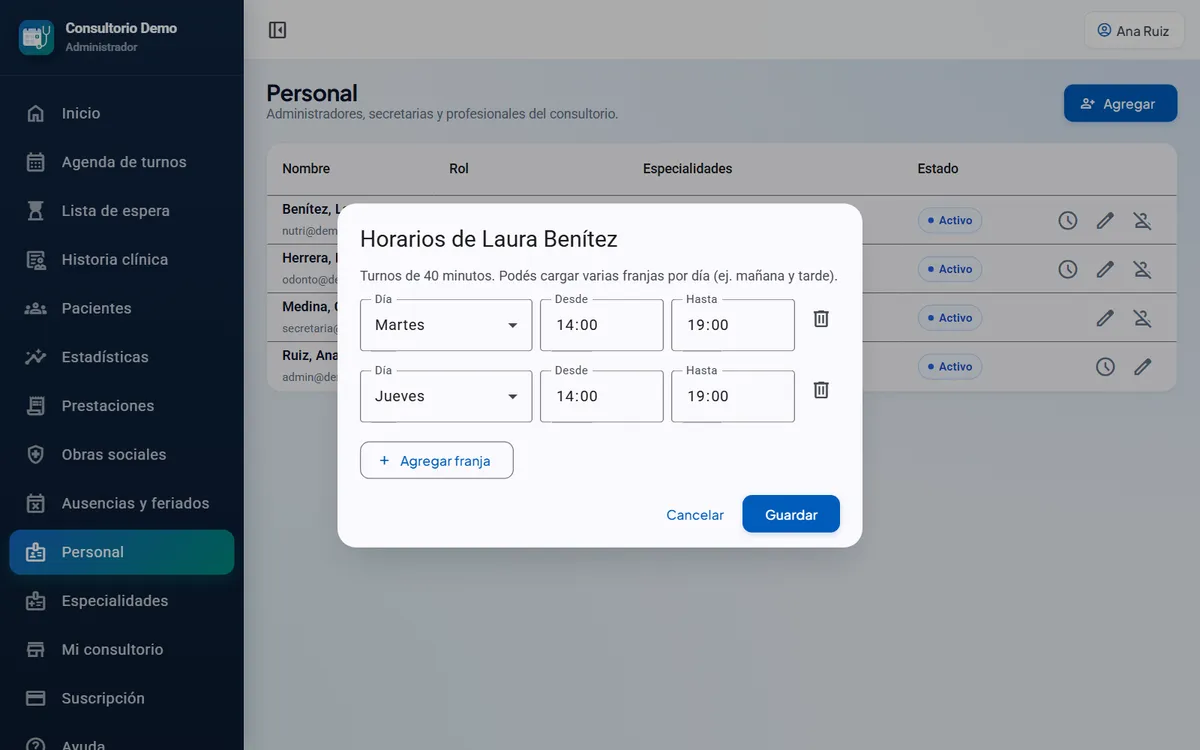This screenshot has height=750, width=1200.
Task: Click the store icon for Mi consultorio
Action: (x=36, y=650)
